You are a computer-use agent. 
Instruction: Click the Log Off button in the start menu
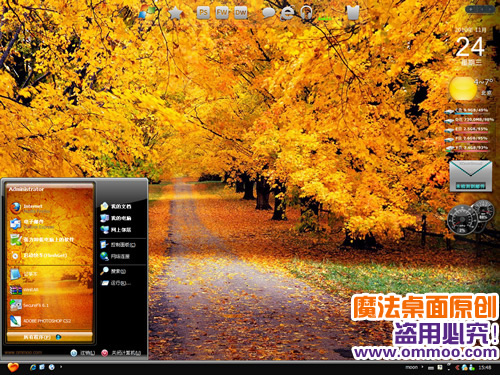[83, 353]
